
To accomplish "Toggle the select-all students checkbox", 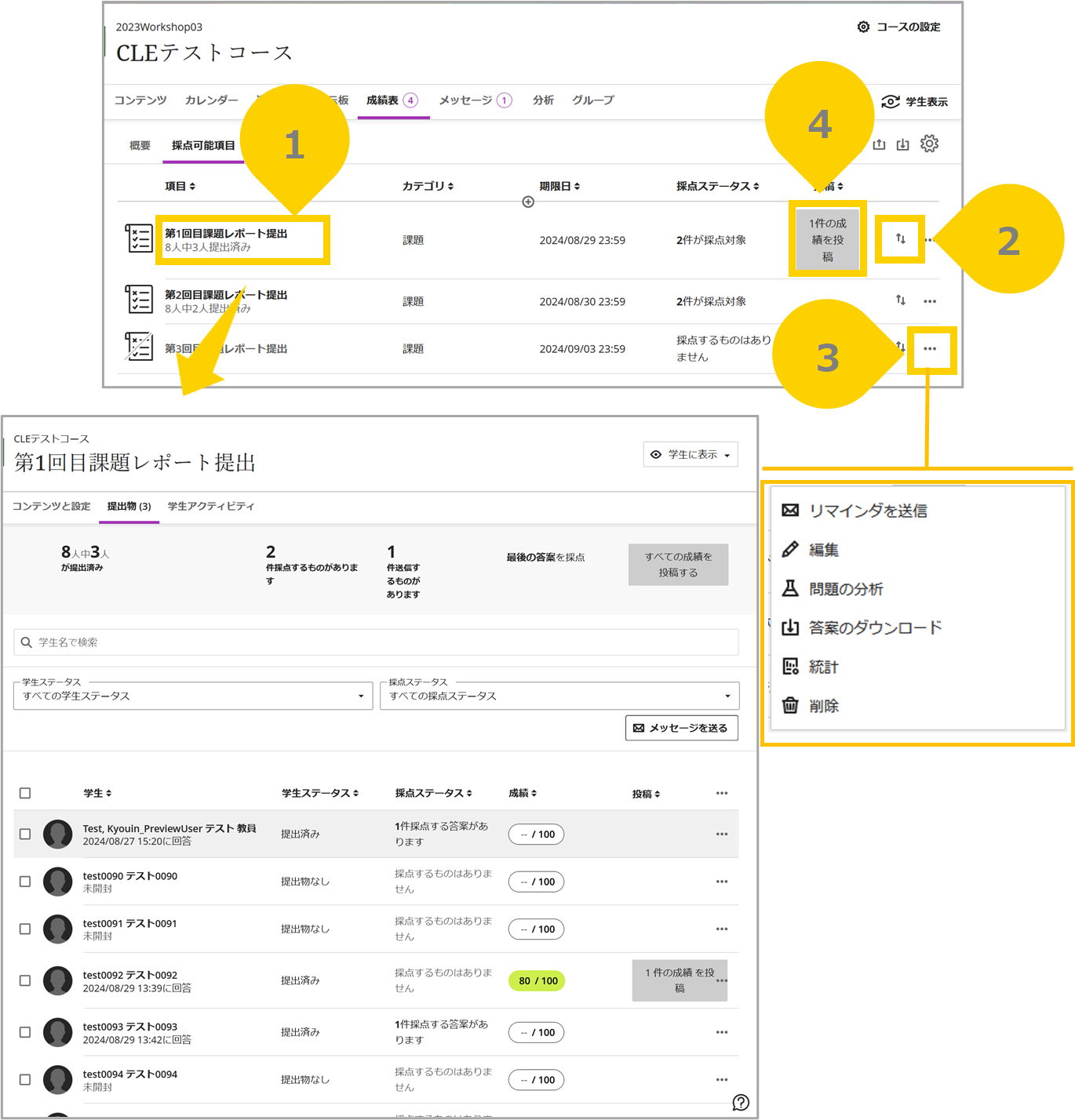I will tap(25, 793).
